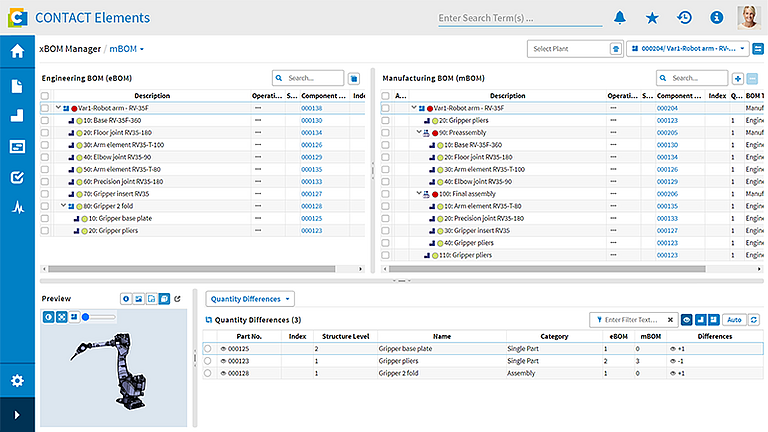Adjust the Preview explode slider
Viewport: 768px width, 432px height.
(x=99, y=317)
